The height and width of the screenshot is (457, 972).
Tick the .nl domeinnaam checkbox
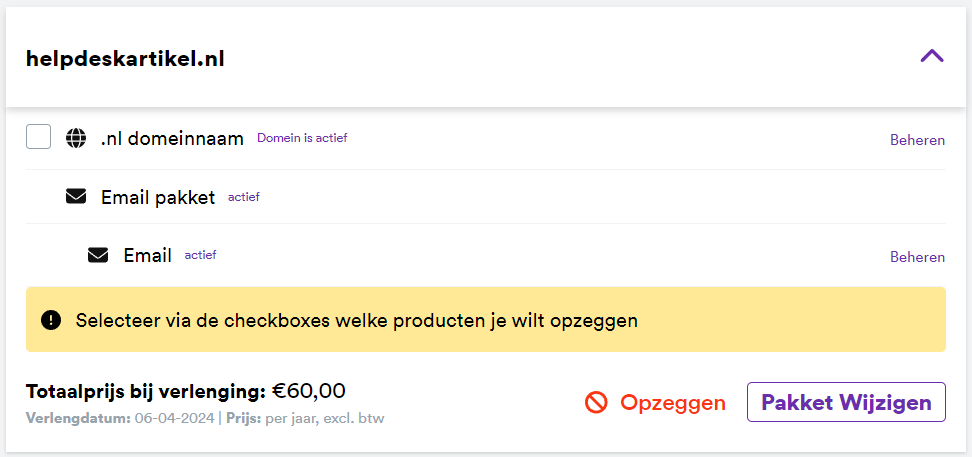38,137
